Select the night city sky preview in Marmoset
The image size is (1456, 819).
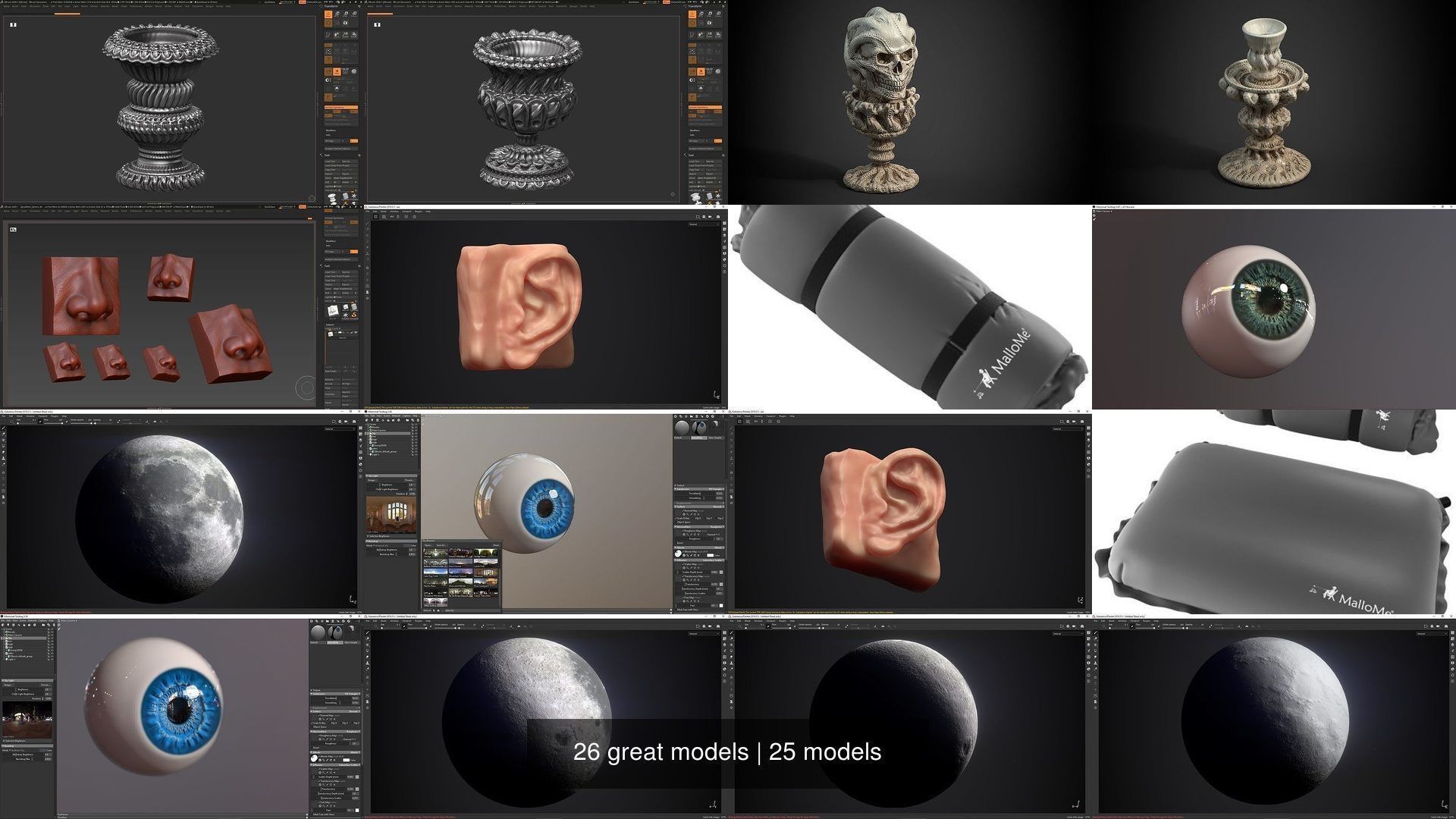(x=27, y=719)
